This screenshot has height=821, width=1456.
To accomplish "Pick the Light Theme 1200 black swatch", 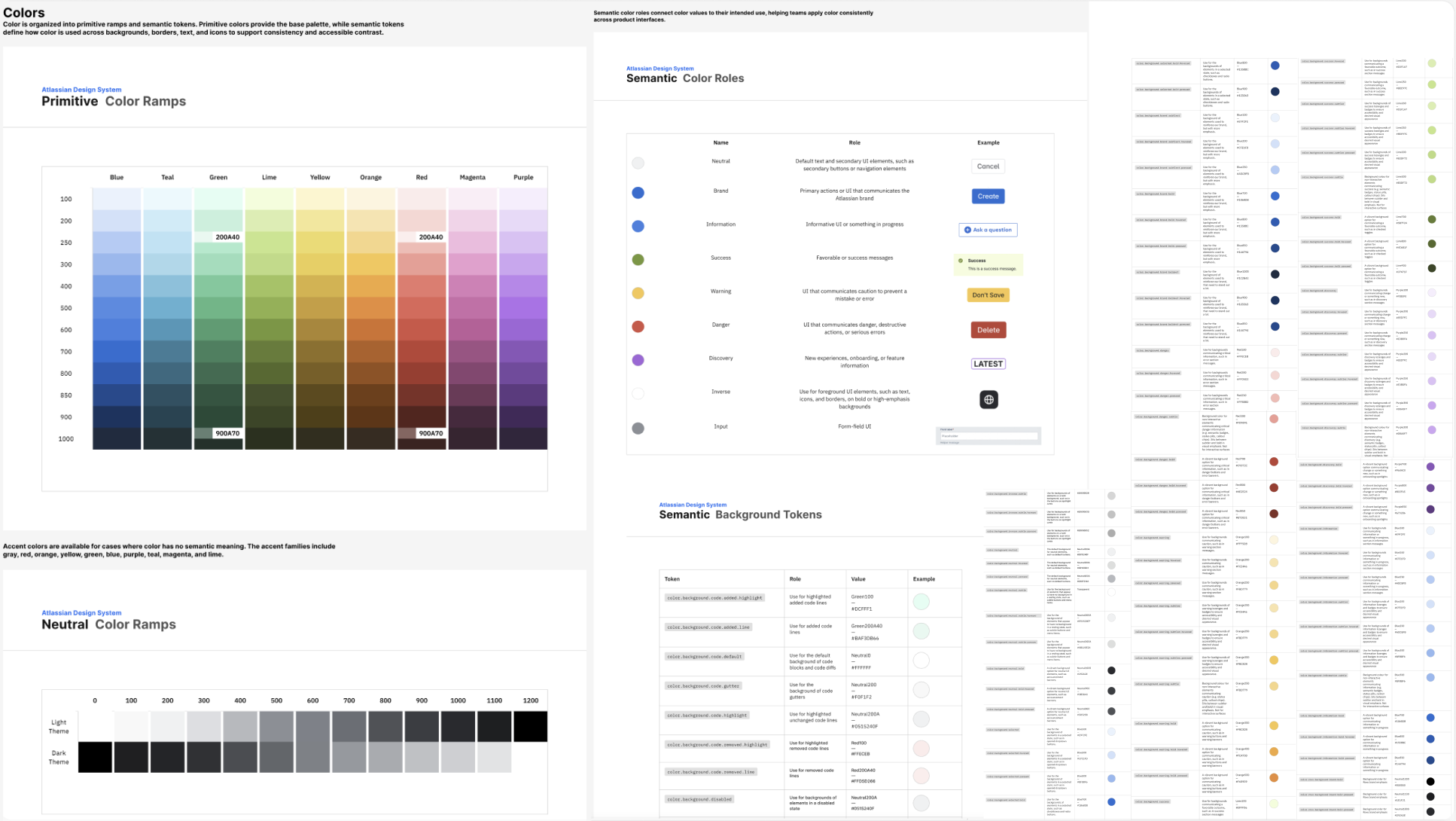I will pyautogui.click(x=530, y=726).
